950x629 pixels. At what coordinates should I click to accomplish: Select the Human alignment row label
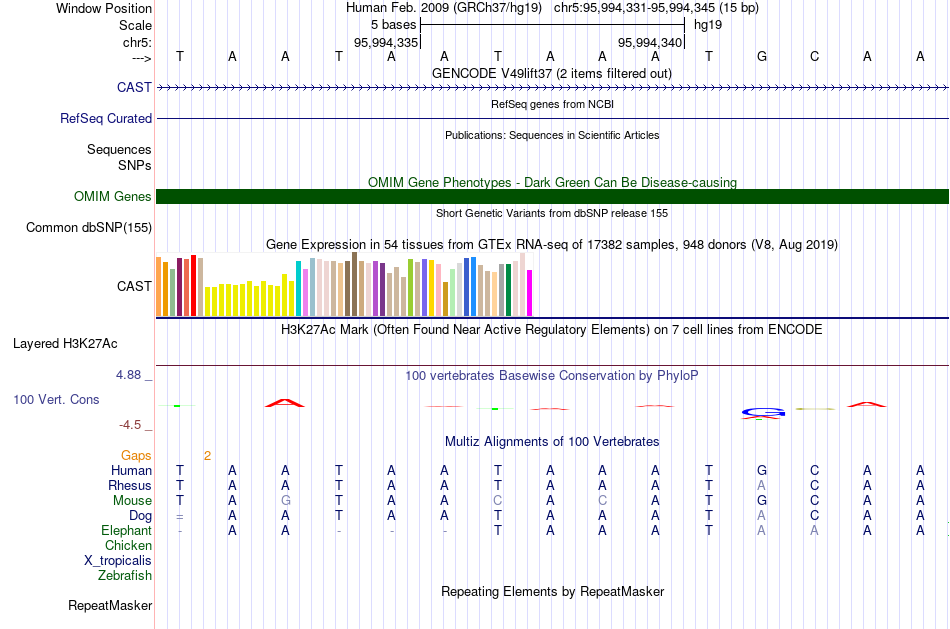pyautogui.click(x=131, y=471)
